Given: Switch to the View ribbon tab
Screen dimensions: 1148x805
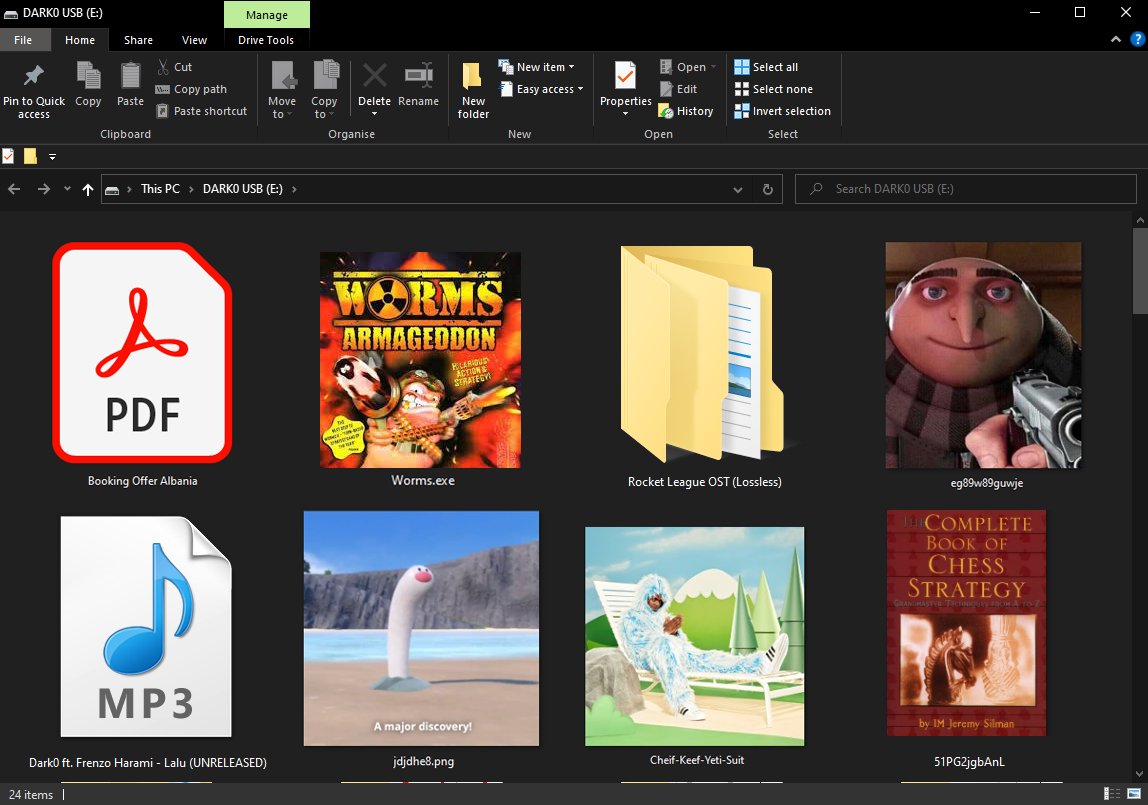Looking at the screenshot, I should [194, 40].
